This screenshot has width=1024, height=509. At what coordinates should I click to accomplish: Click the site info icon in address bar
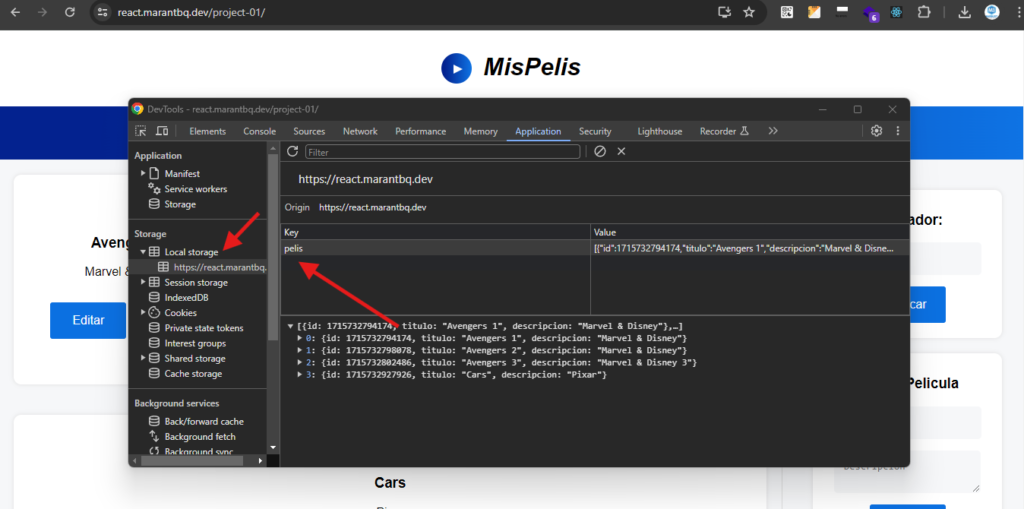101,12
